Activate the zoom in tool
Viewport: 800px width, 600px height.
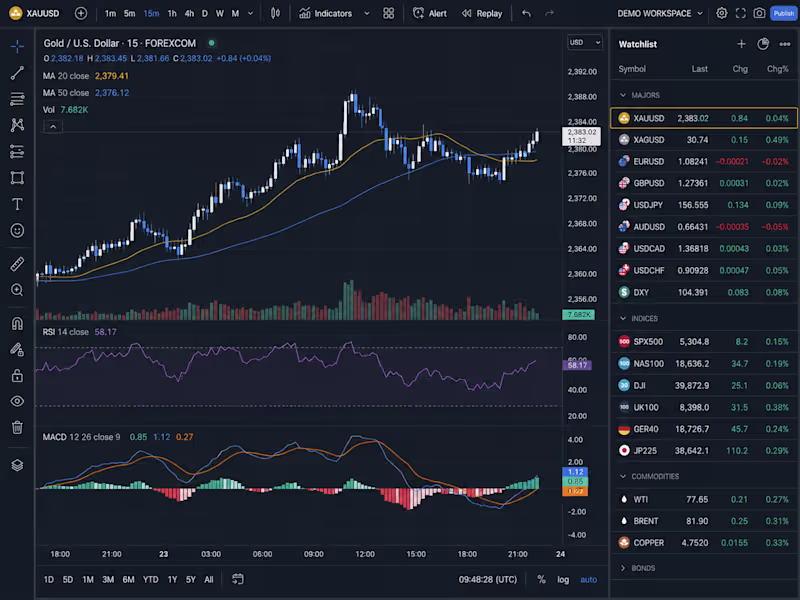click(17, 290)
